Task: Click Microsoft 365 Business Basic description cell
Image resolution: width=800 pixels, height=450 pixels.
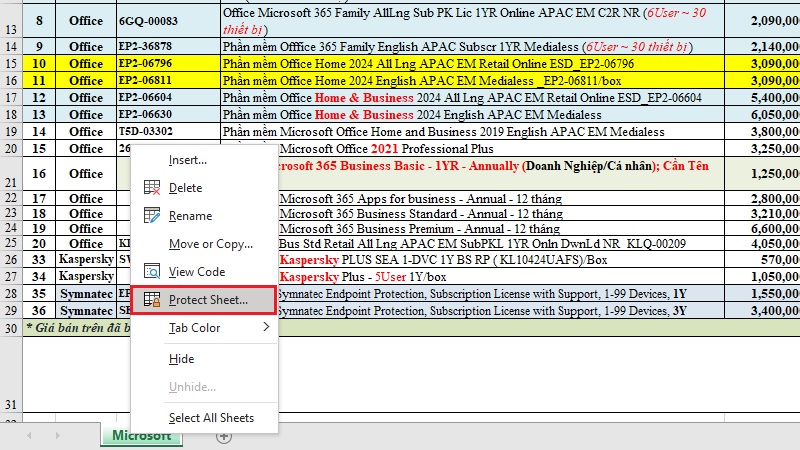Action: pyautogui.click(x=501, y=173)
